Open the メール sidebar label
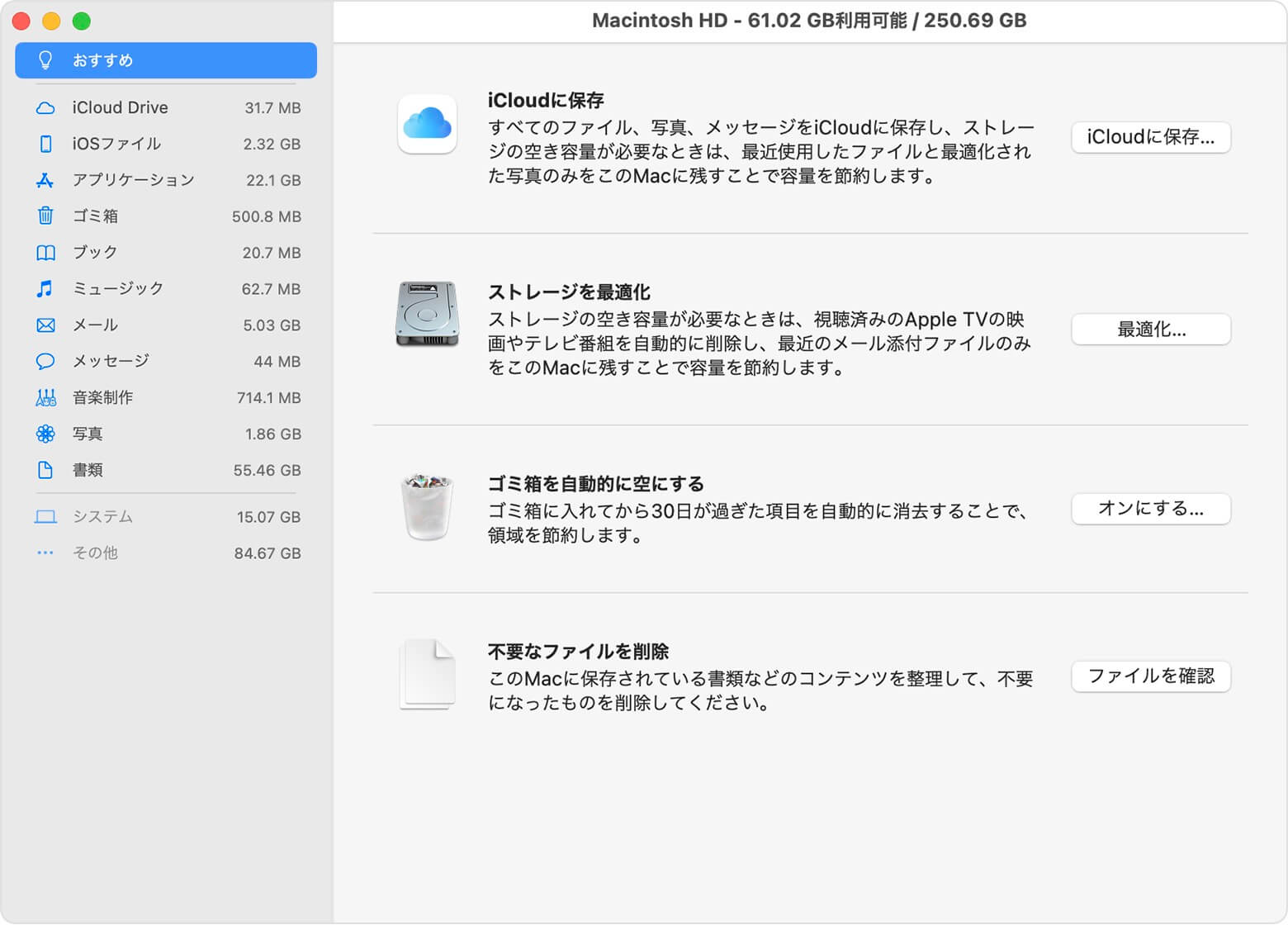Screen dimensions: 1288x925 click(95, 325)
